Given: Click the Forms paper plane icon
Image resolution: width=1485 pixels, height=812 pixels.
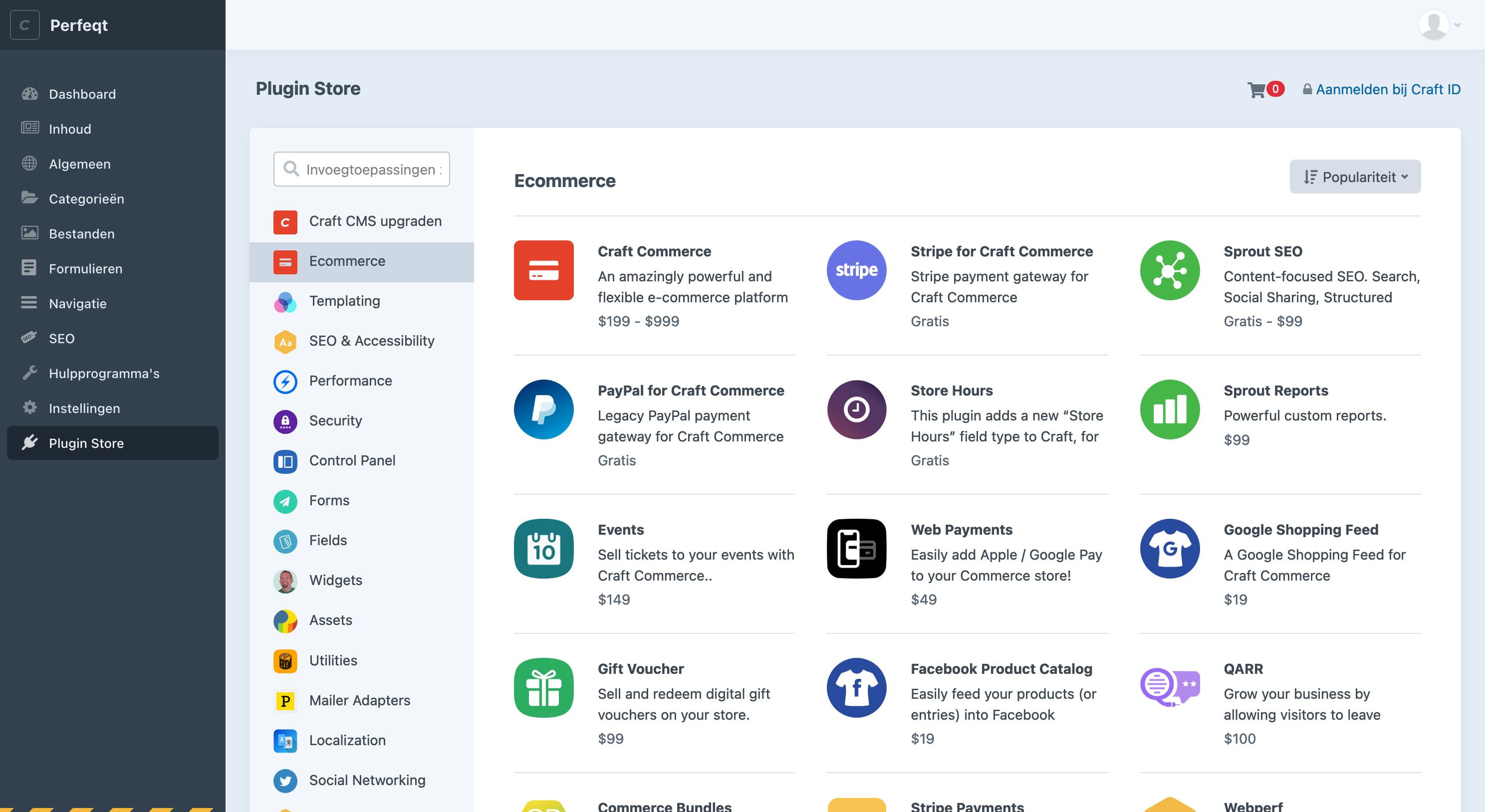Looking at the screenshot, I should pos(285,501).
